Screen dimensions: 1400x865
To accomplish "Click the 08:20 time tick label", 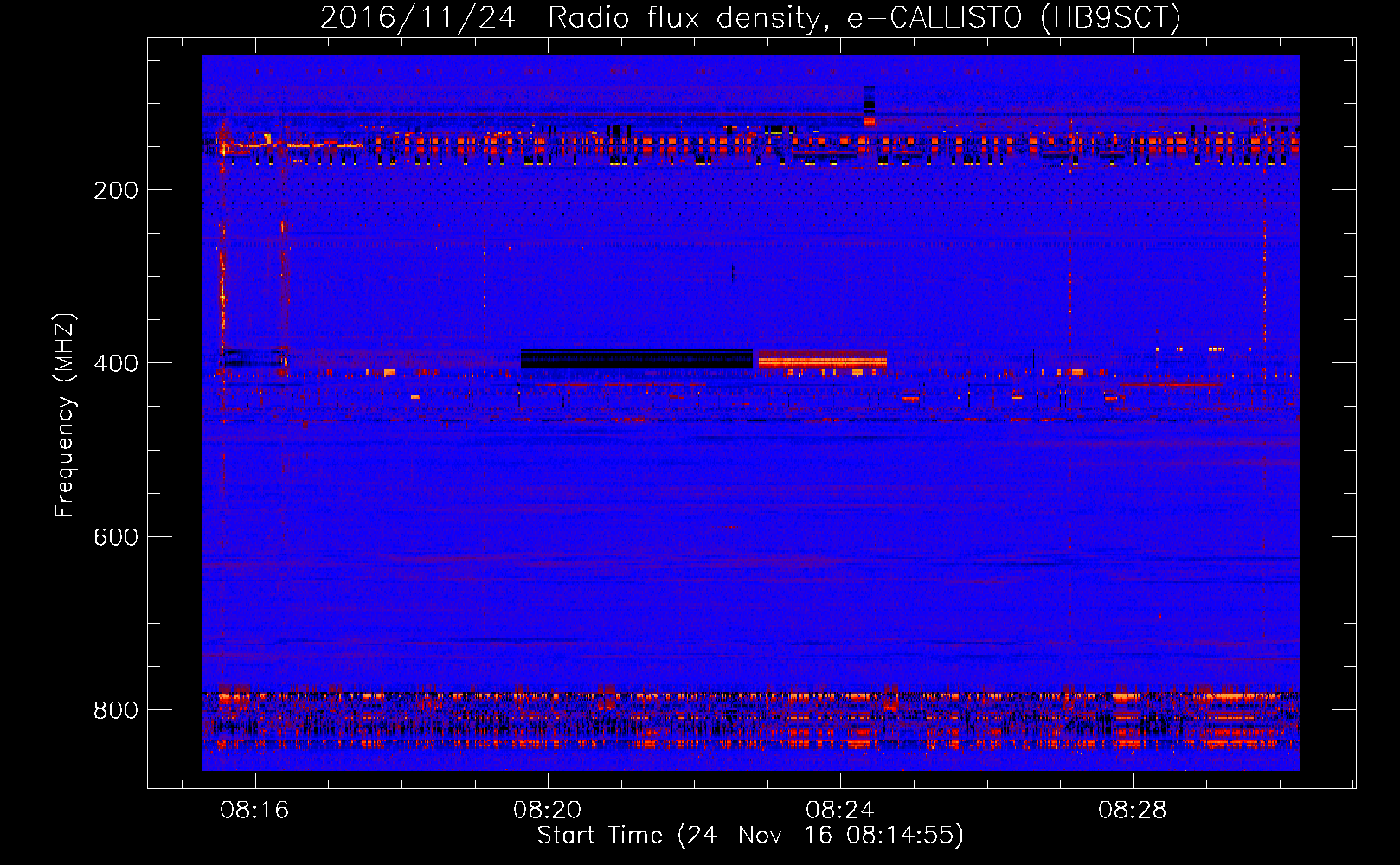I will click(x=547, y=811).
